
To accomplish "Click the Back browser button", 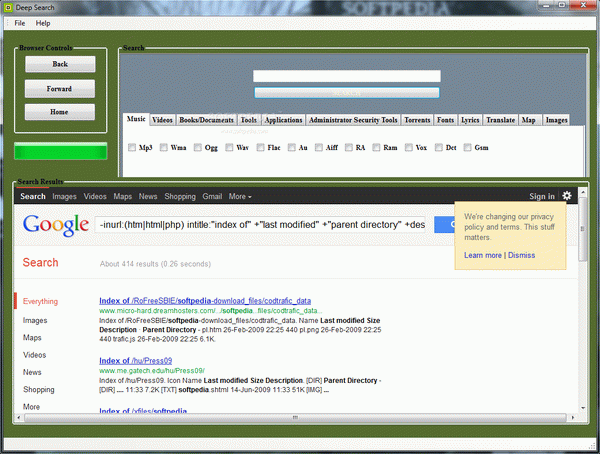I will [x=60, y=64].
